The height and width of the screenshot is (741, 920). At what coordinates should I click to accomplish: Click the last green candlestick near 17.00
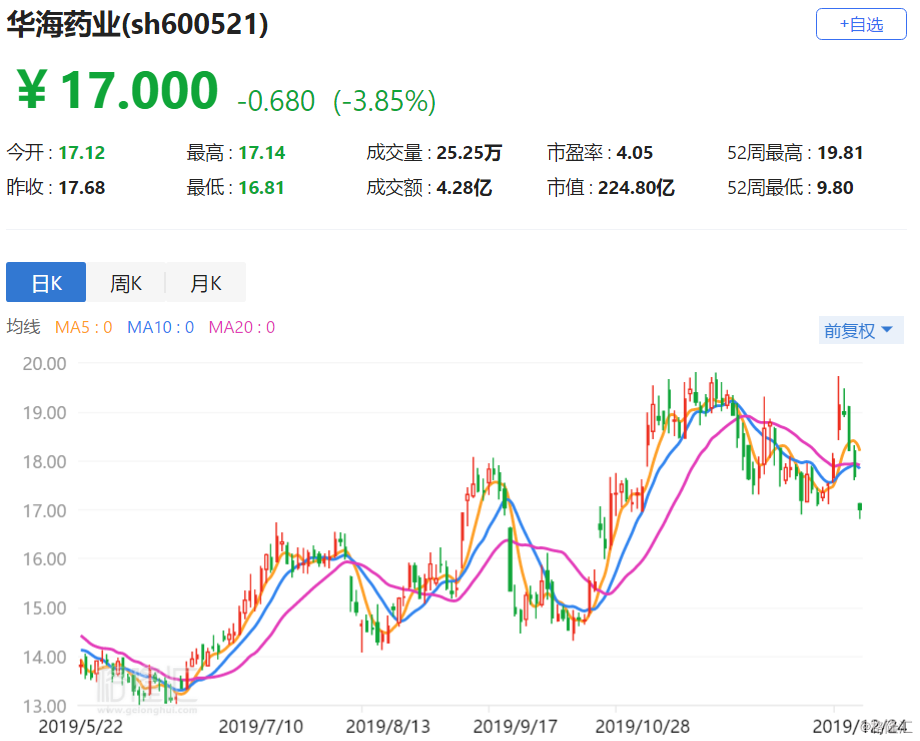tap(860, 509)
